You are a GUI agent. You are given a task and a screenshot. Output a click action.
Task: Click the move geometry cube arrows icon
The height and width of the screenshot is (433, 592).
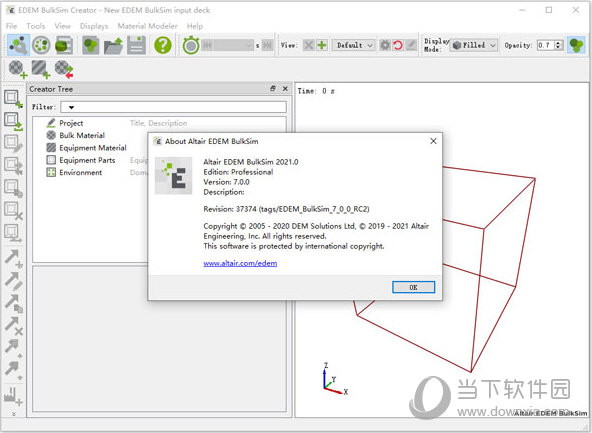click(13, 166)
